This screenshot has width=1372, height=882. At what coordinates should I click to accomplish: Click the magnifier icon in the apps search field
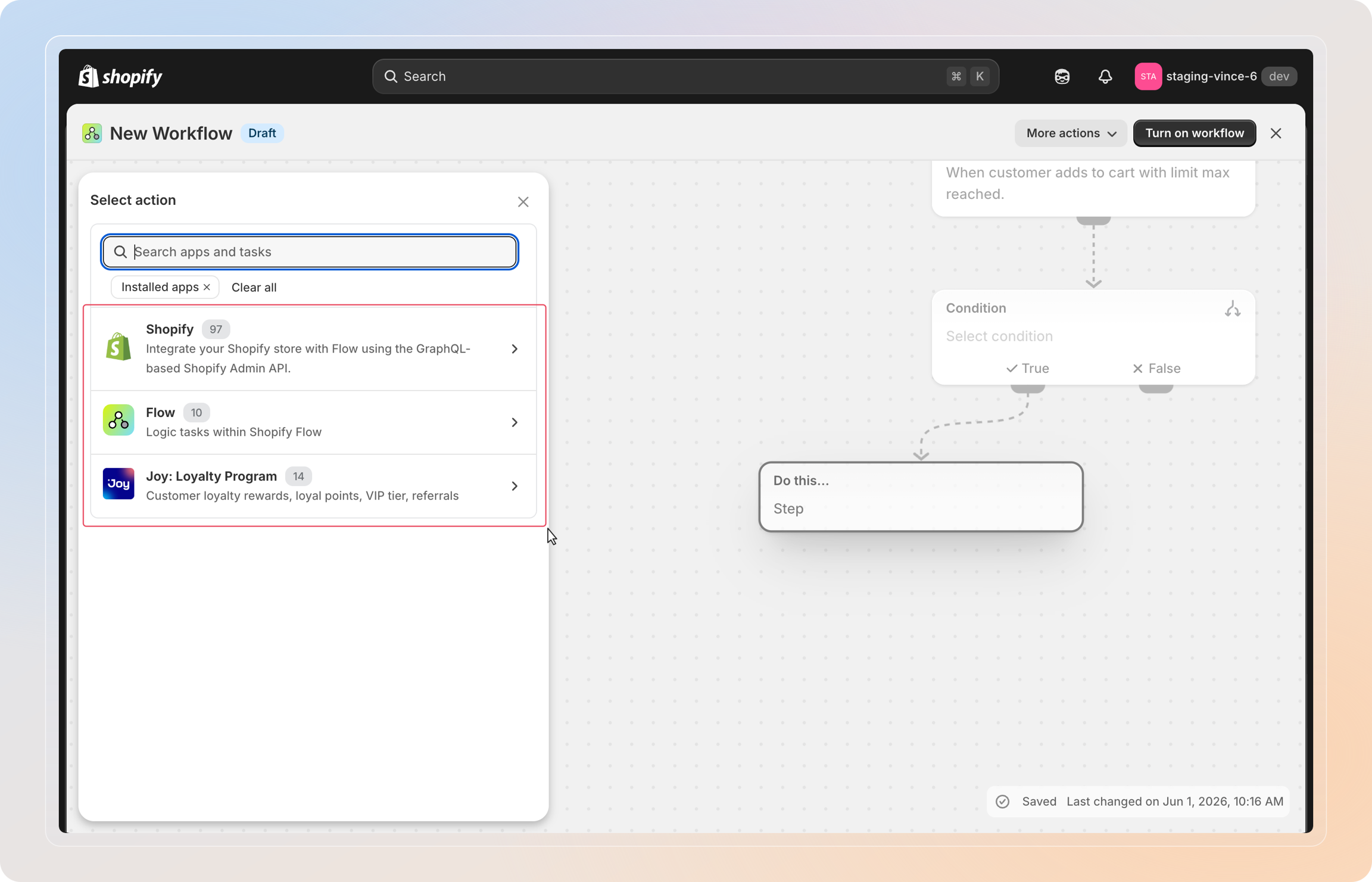[120, 251]
